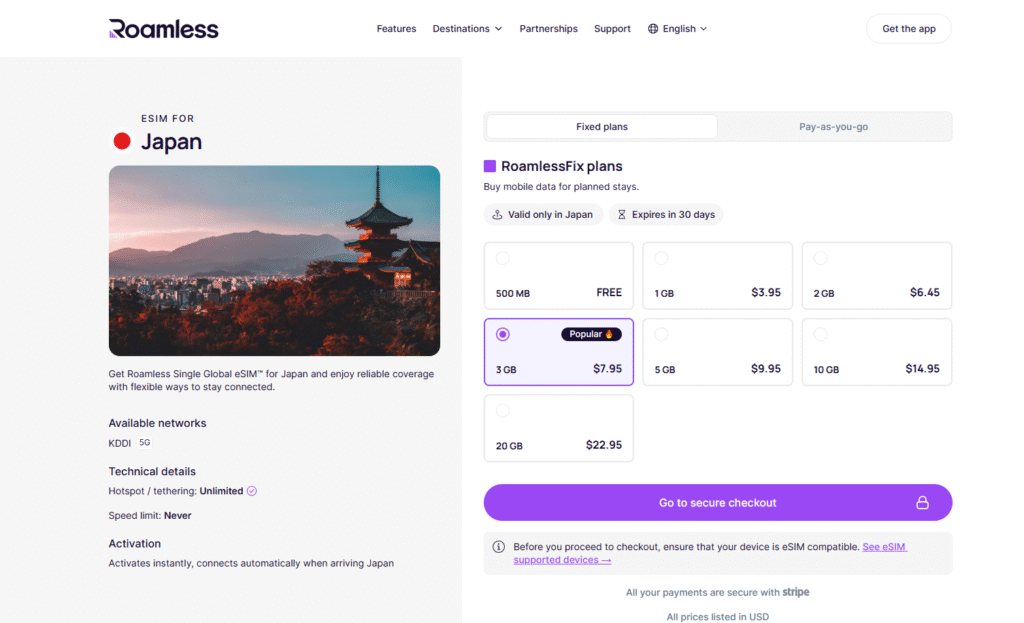Click the lock icon on checkout button
The height and width of the screenshot is (623, 1024).
point(922,503)
